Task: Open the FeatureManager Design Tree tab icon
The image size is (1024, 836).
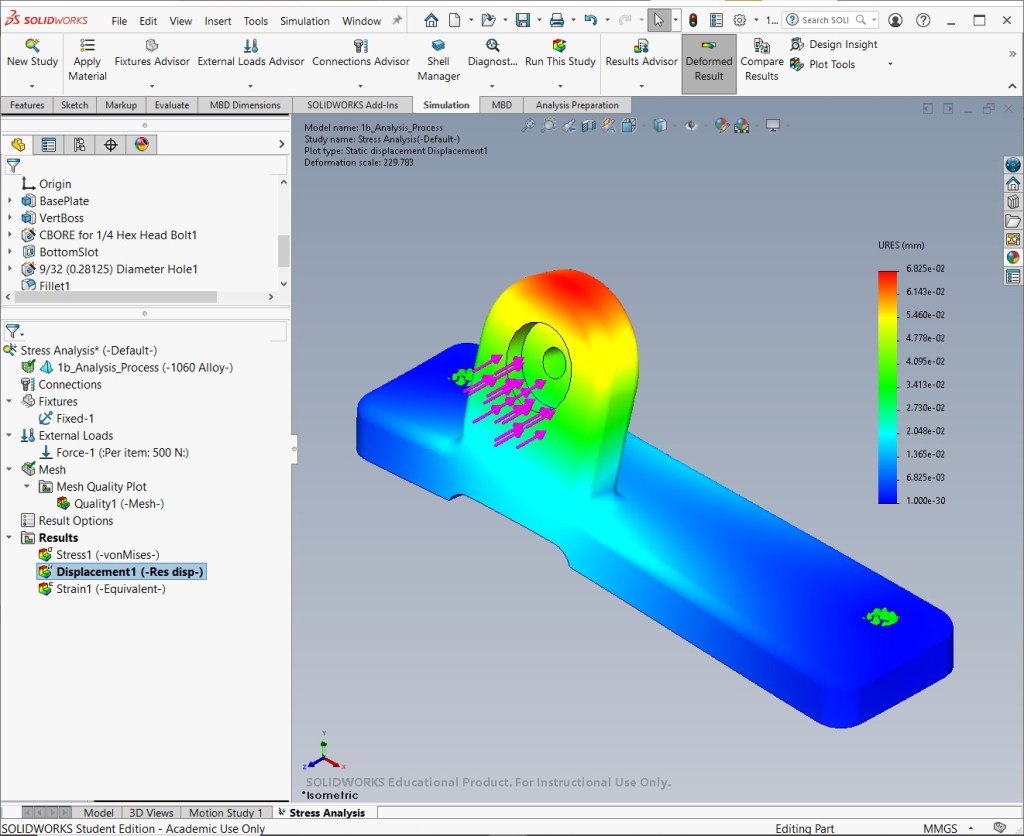Action: [x=18, y=144]
